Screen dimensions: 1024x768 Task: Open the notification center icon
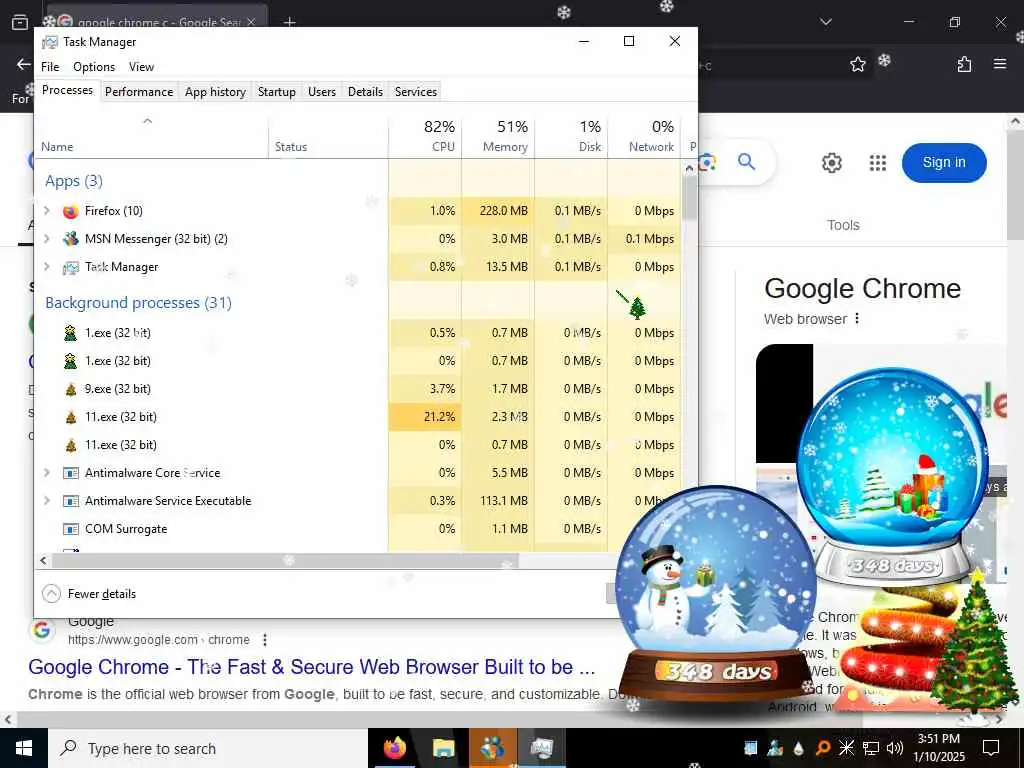pos(991,748)
